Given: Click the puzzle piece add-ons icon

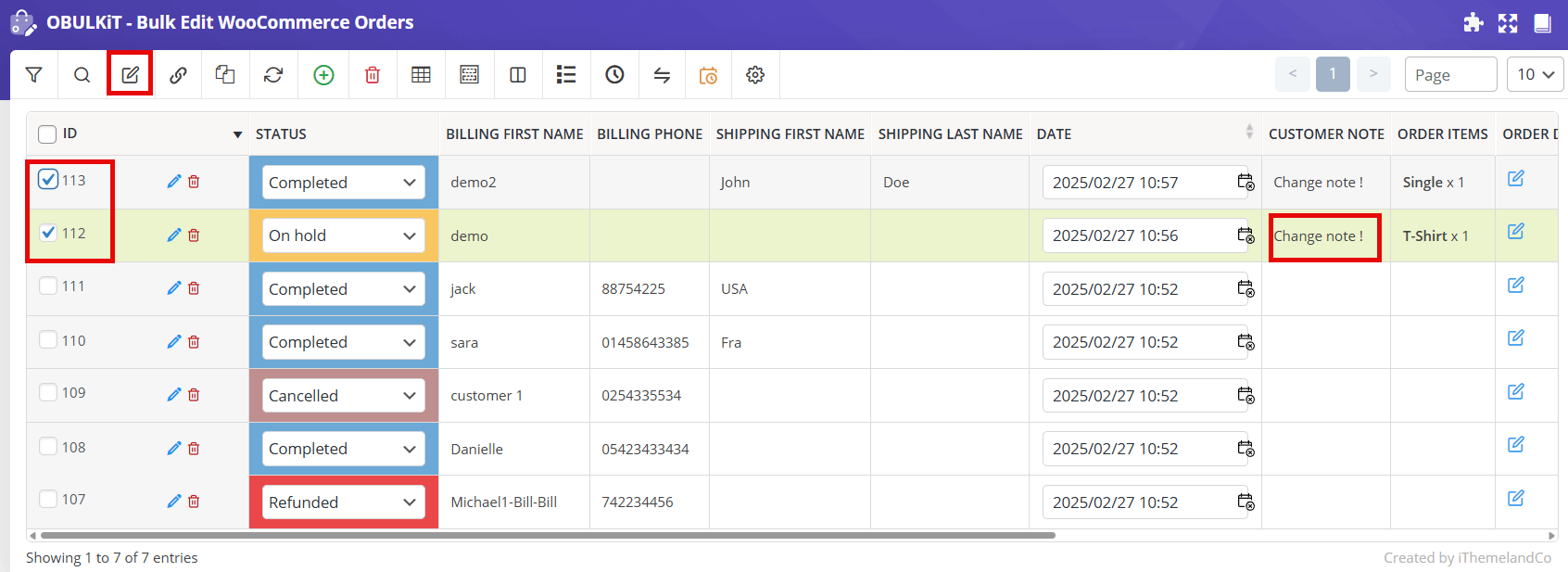Looking at the screenshot, I should [1473, 23].
